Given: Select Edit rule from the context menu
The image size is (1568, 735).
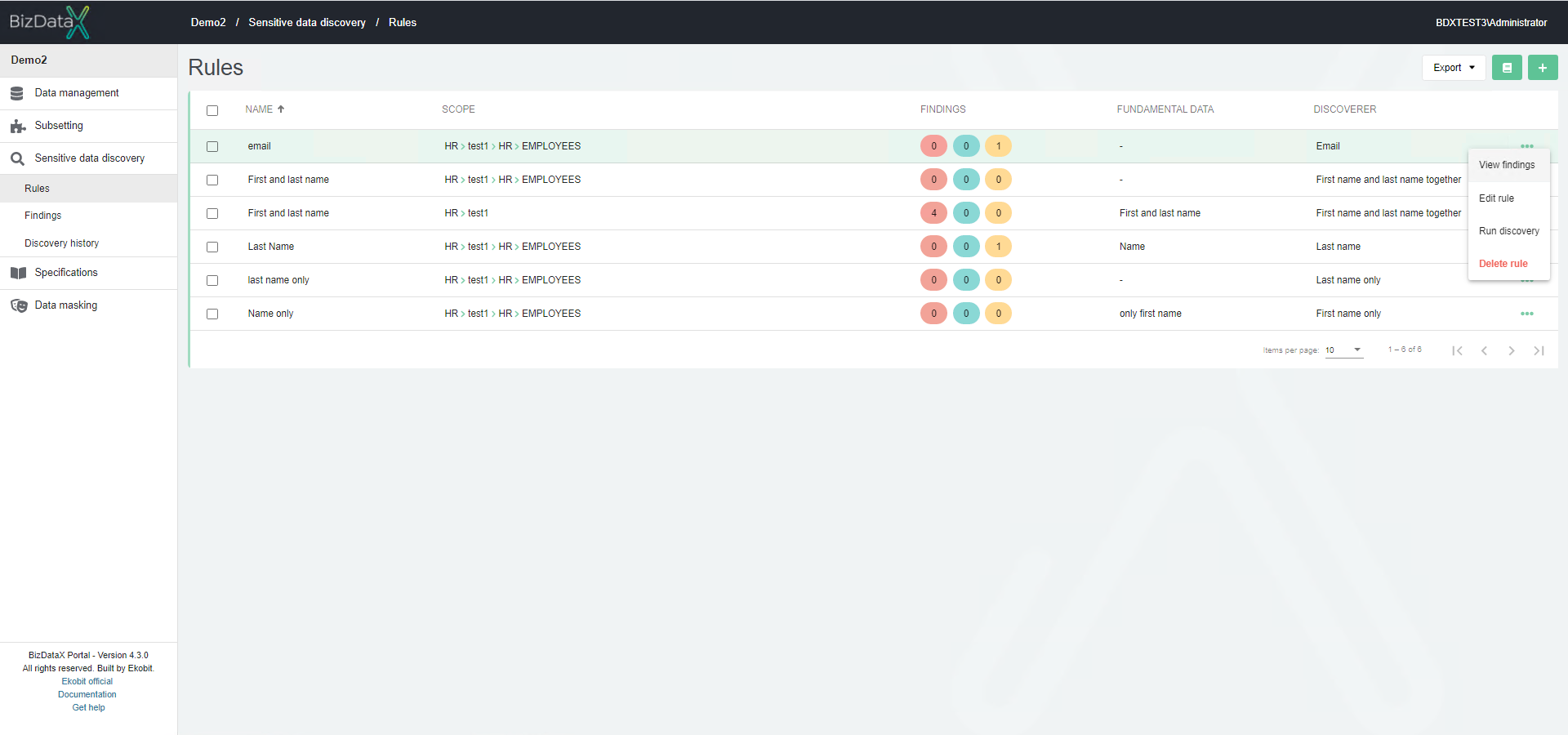Looking at the screenshot, I should click(x=1508, y=198).
